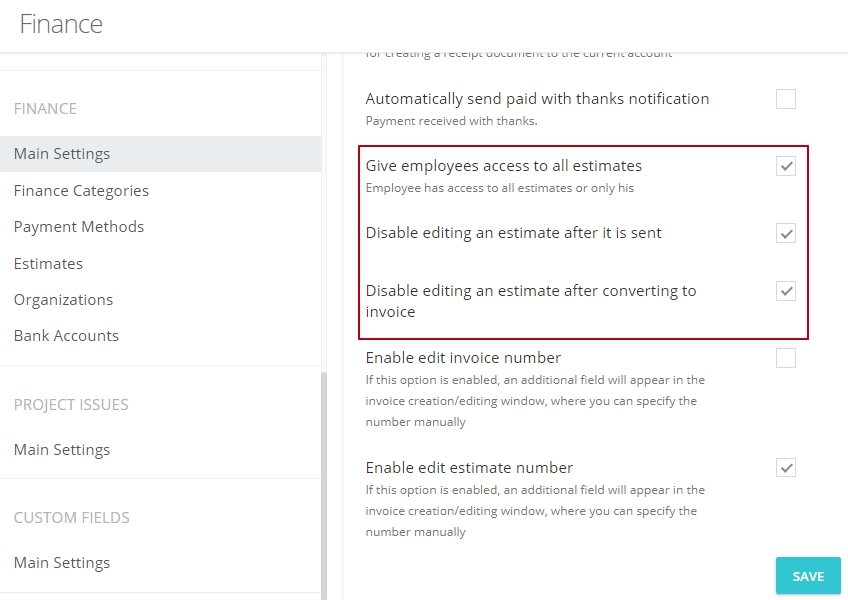
Task: Click the sidebar vertical scrollbar
Action: coord(324,485)
